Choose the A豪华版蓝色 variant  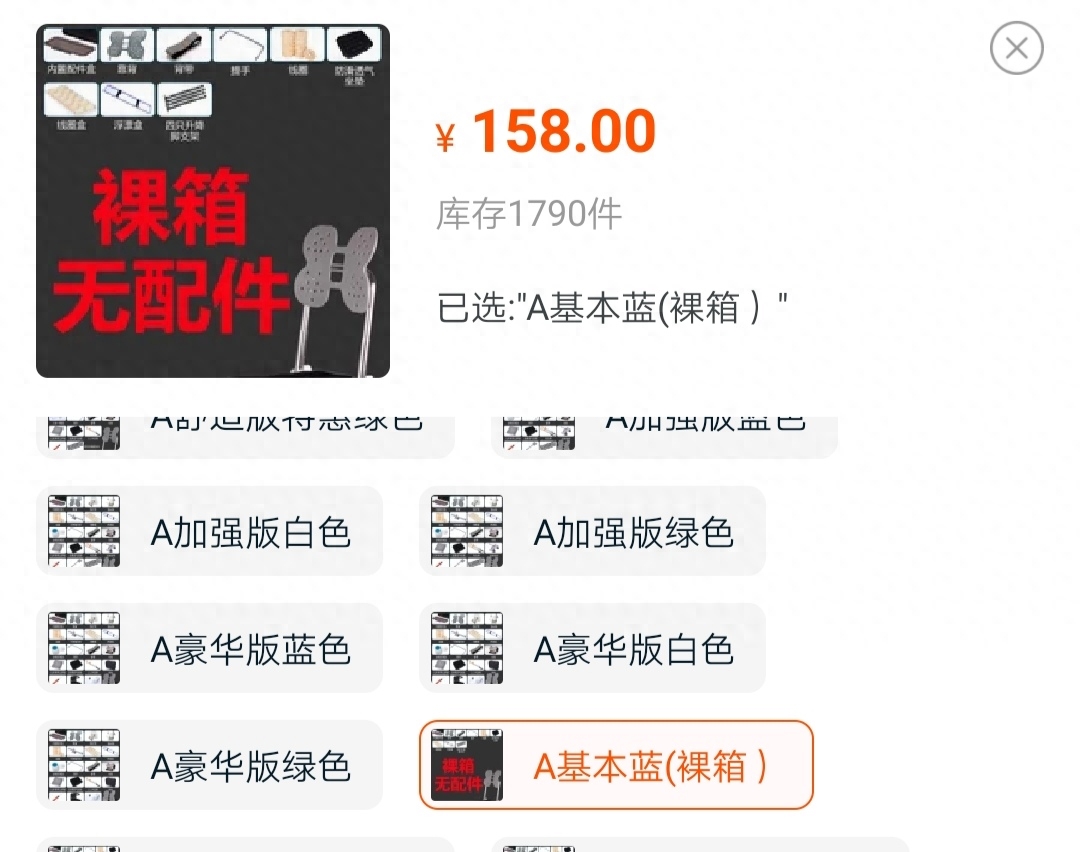click(209, 648)
